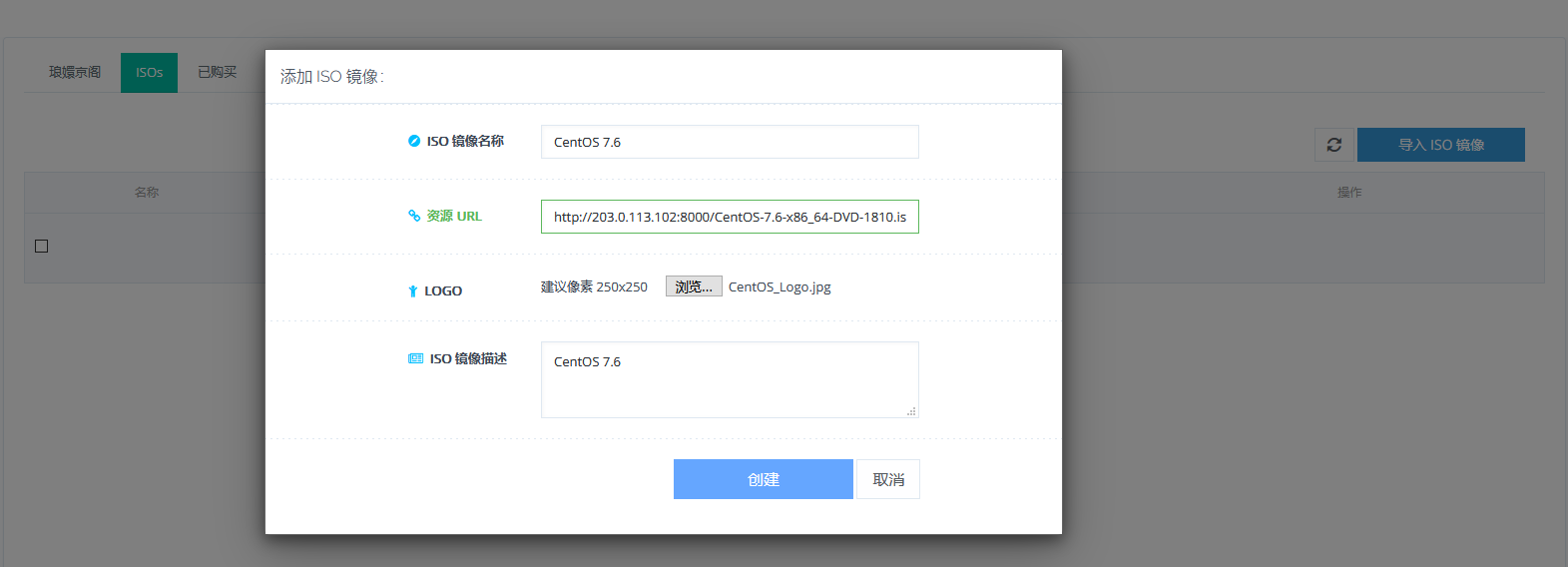The image size is (1568, 567).
Task: Click the refresh icon beside 导入 ISO 镜像
Action: pyautogui.click(x=1333, y=145)
